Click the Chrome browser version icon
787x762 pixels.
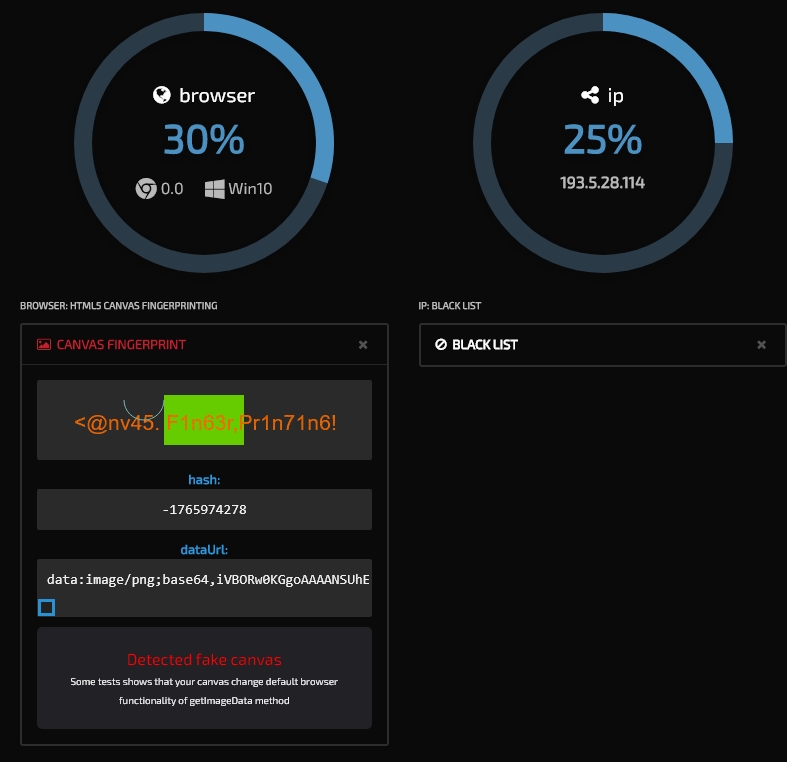tap(146, 188)
